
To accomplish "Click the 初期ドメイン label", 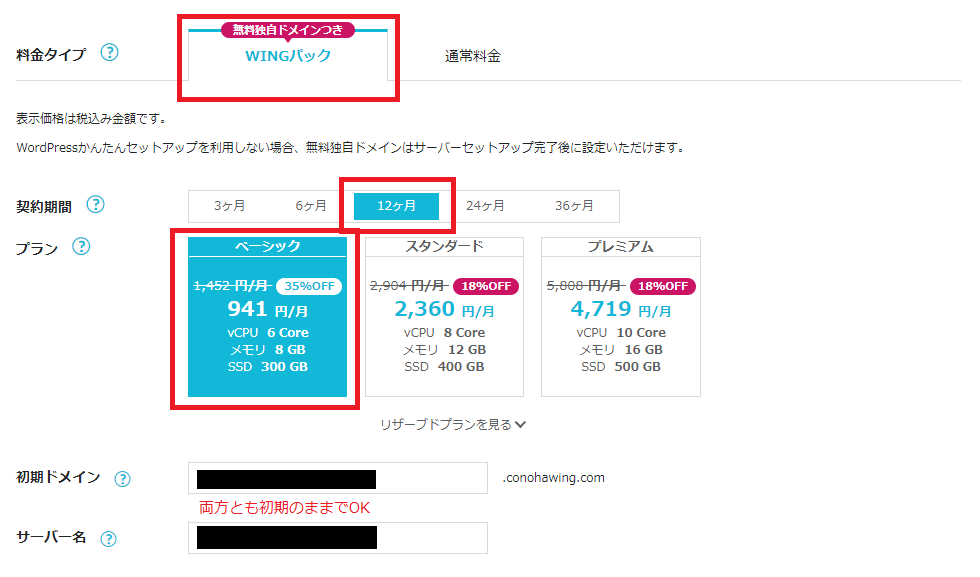I will pyautogui.click(x=58, y=478).
